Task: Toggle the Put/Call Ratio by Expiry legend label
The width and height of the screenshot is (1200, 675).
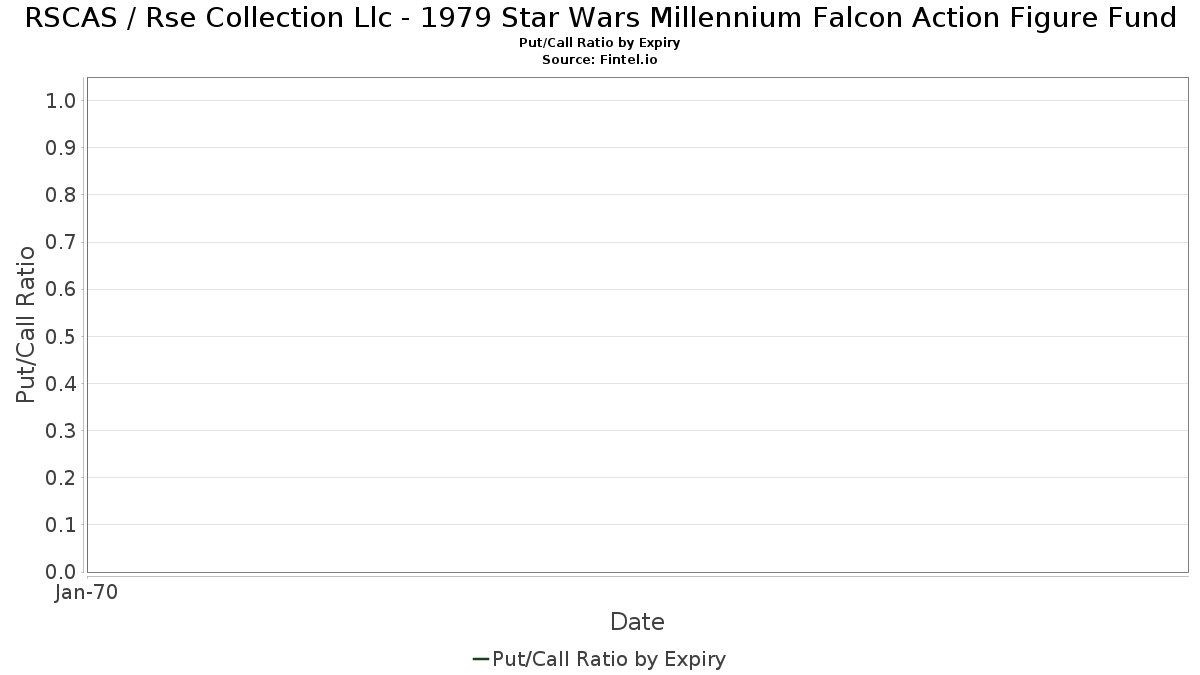Action: click(x=609, y=659)
